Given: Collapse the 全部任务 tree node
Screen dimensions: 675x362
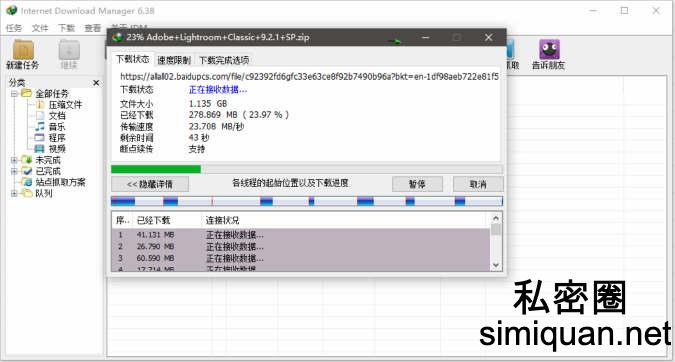Looking at the screenshot, I should click(14, 93).
